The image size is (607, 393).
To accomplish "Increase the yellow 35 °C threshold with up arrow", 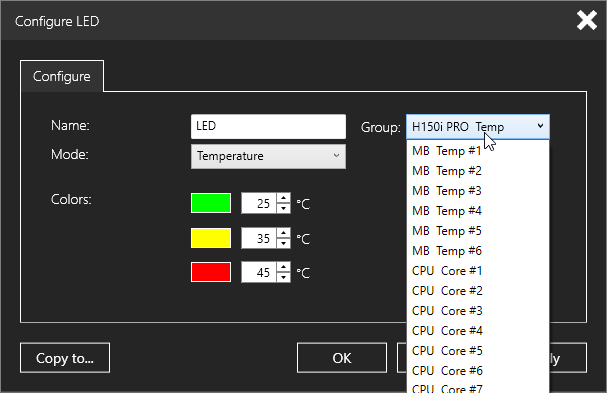I will (x=284, y=233).
